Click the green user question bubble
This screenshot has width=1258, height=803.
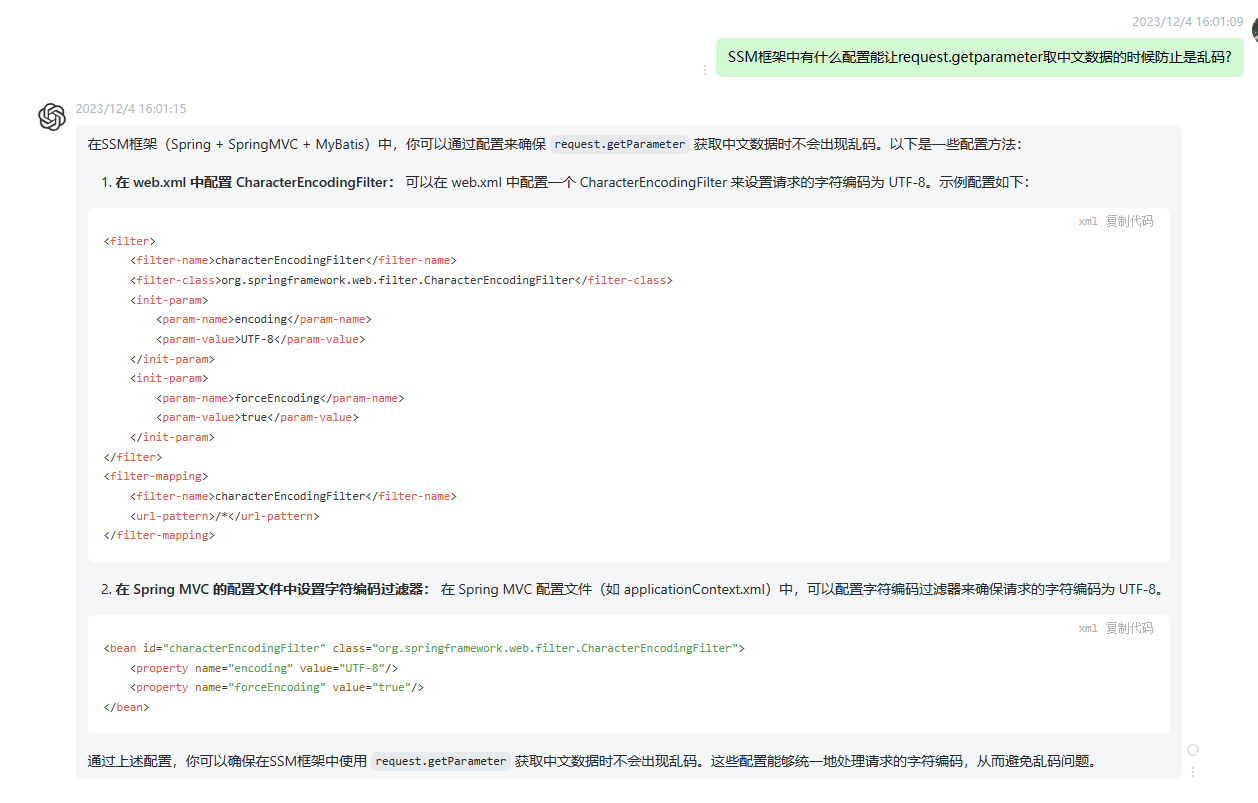tap(979, 57)
